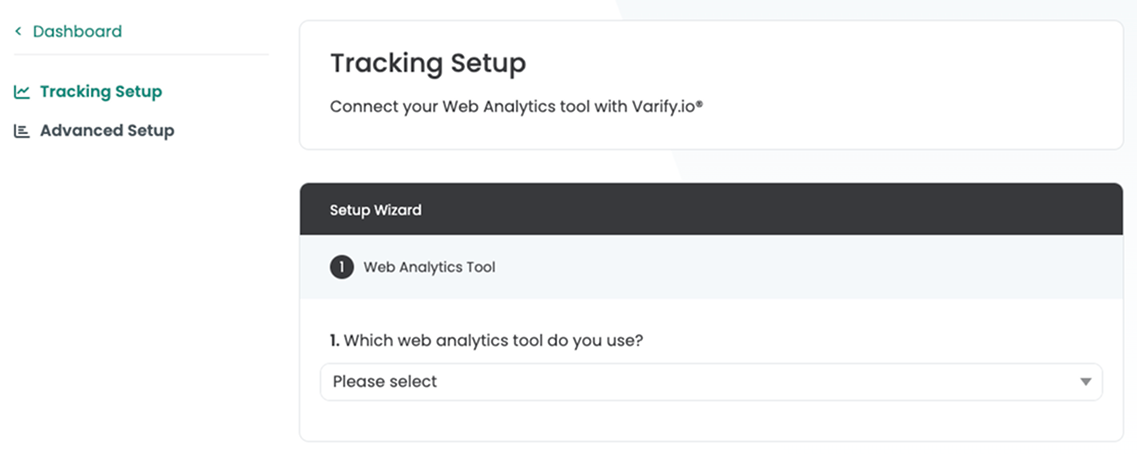Click the circled step number 1 badge

342,268
